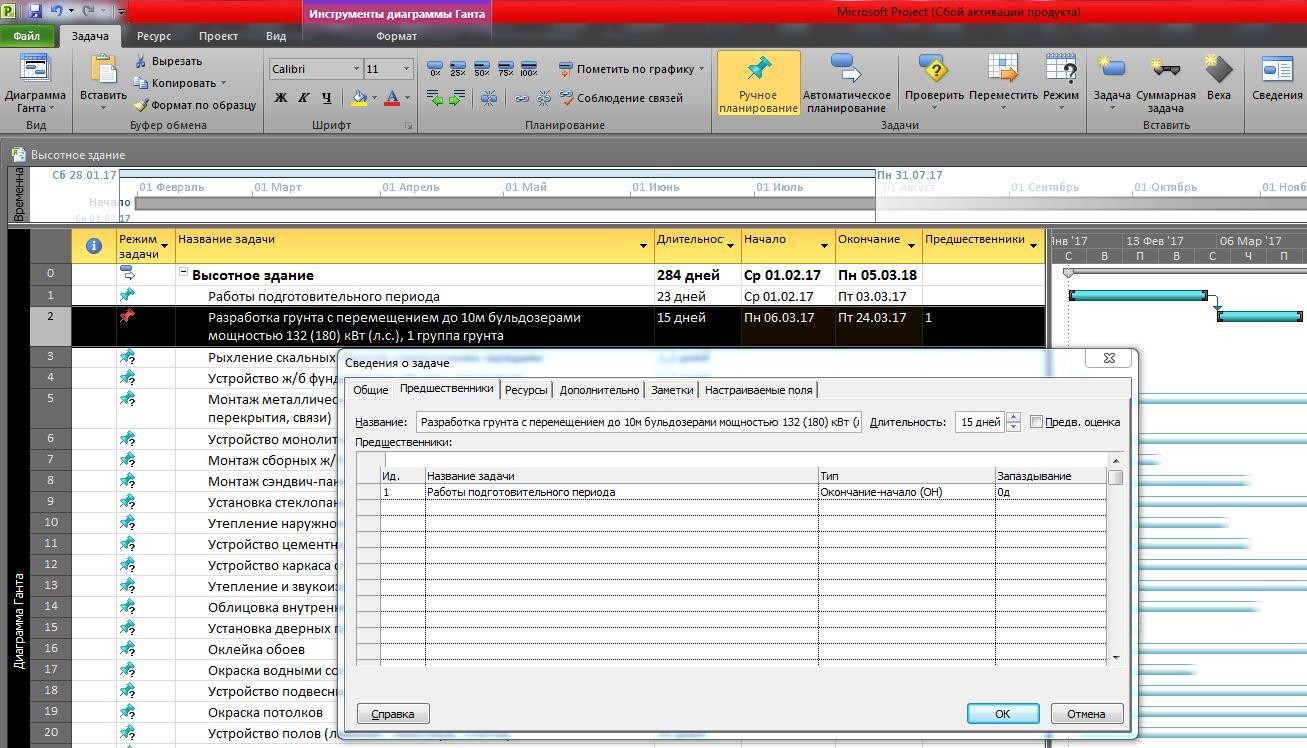Screen dimensions: 1307x748
Task: Click the Высотное здание timeline title
Action: [77, 155]
